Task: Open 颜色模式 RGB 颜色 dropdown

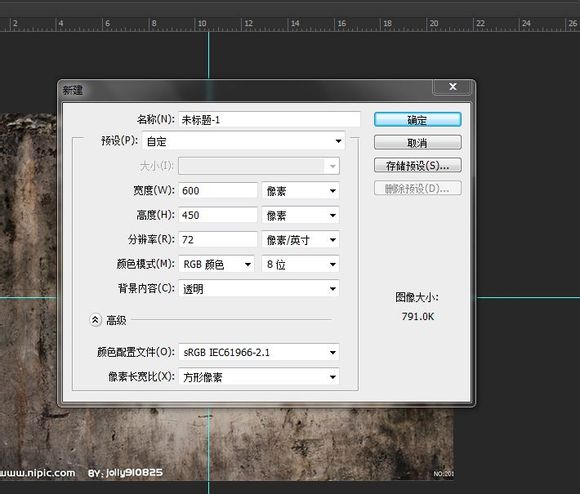Action: 216,264
